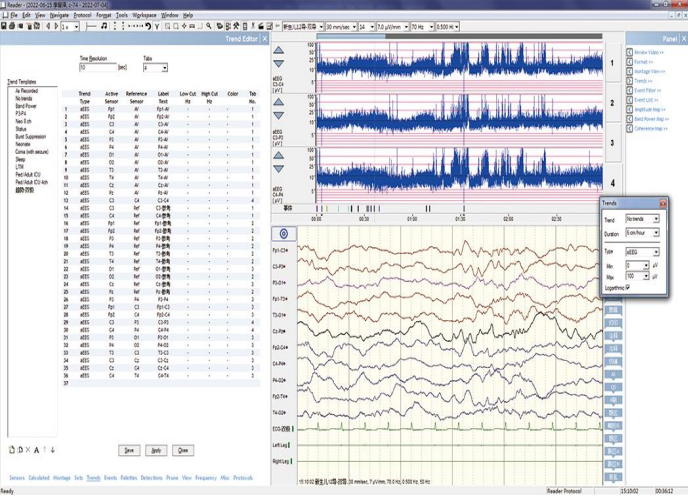Open the Duration dropdown showing 6 cm/hour
688x497 pixels.
pyautogui.click(x=655, y=232)
